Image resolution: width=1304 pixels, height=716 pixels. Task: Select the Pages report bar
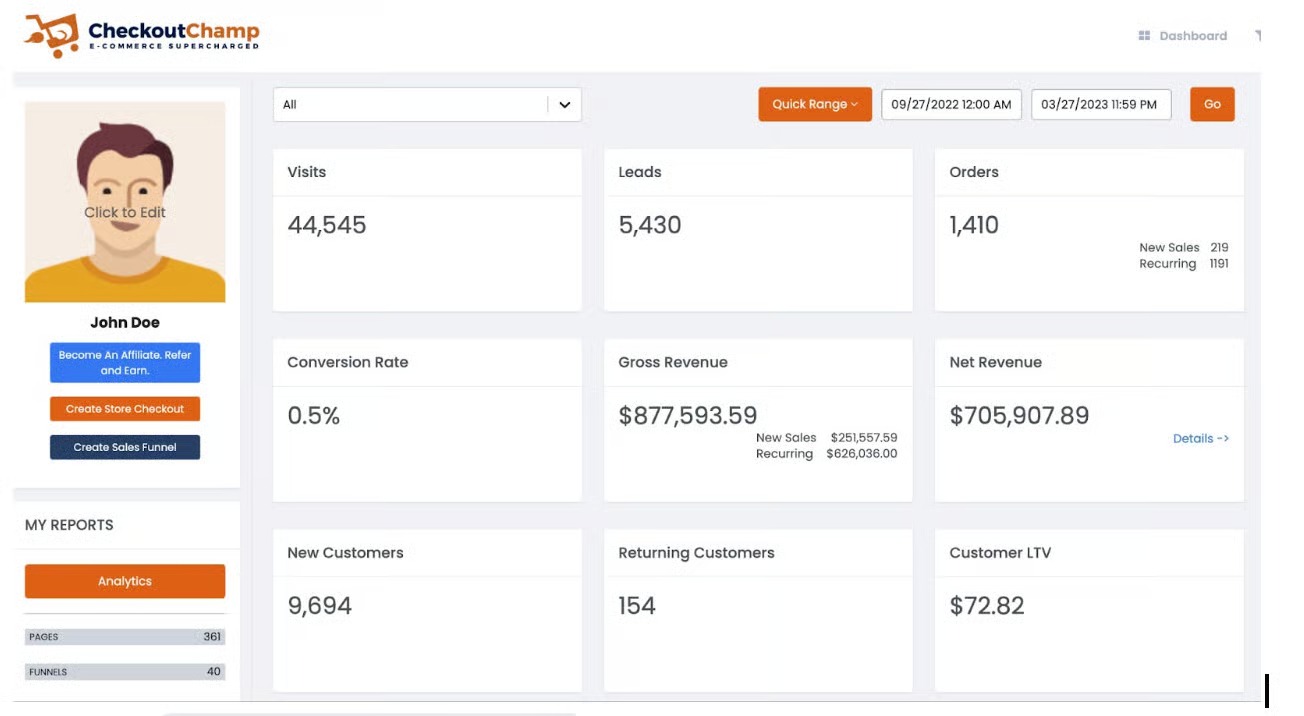point(125,637)
